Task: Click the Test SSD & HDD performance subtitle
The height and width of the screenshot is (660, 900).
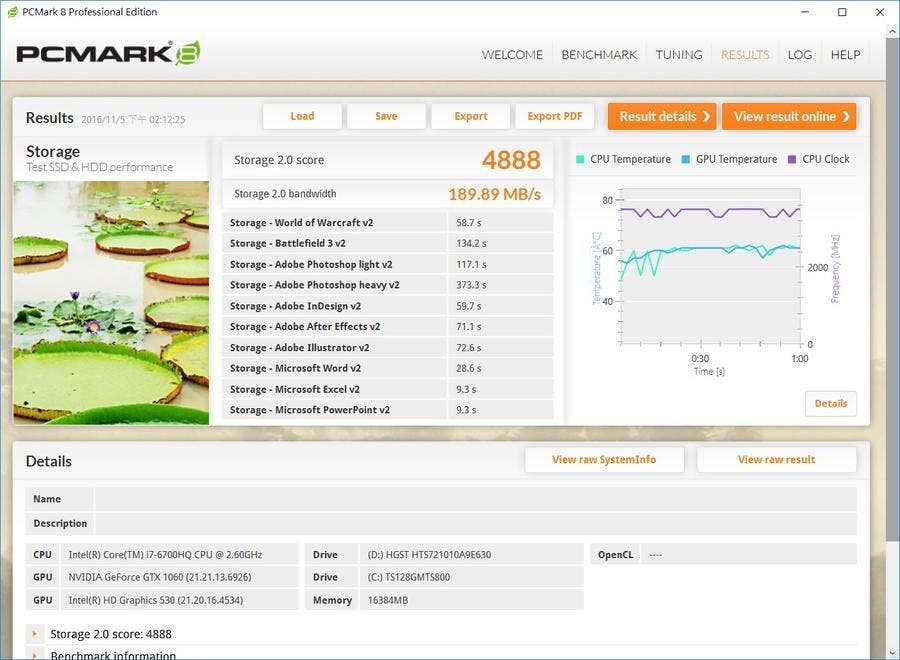Action: pos(99,167)
